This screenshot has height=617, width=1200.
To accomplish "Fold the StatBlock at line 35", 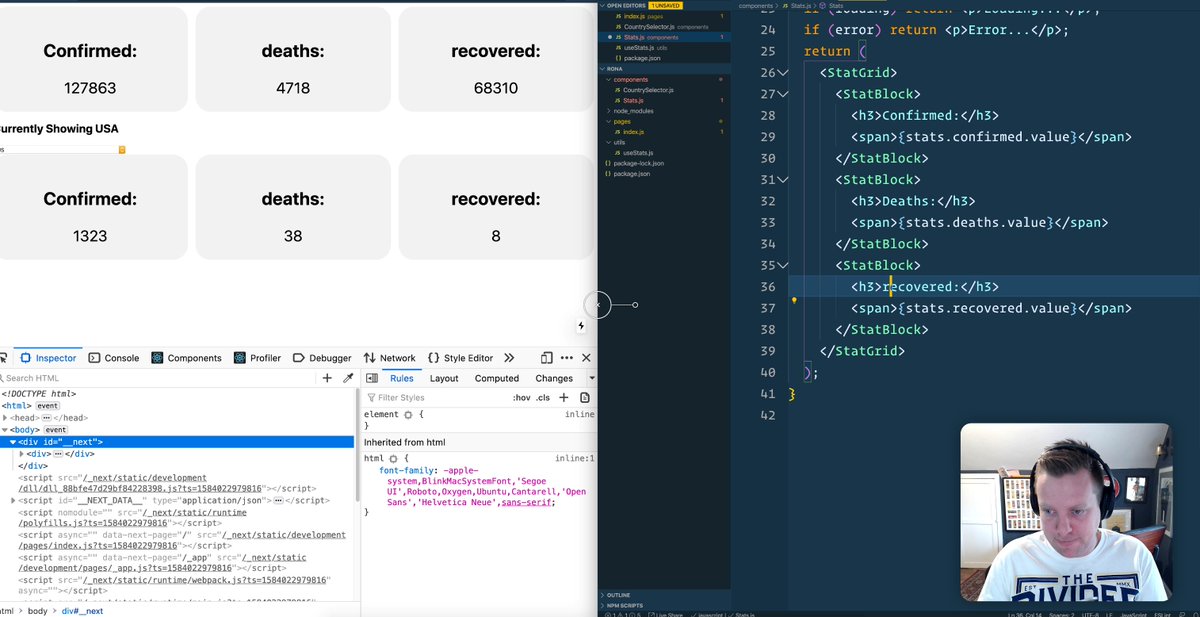I will coord(783,265).
